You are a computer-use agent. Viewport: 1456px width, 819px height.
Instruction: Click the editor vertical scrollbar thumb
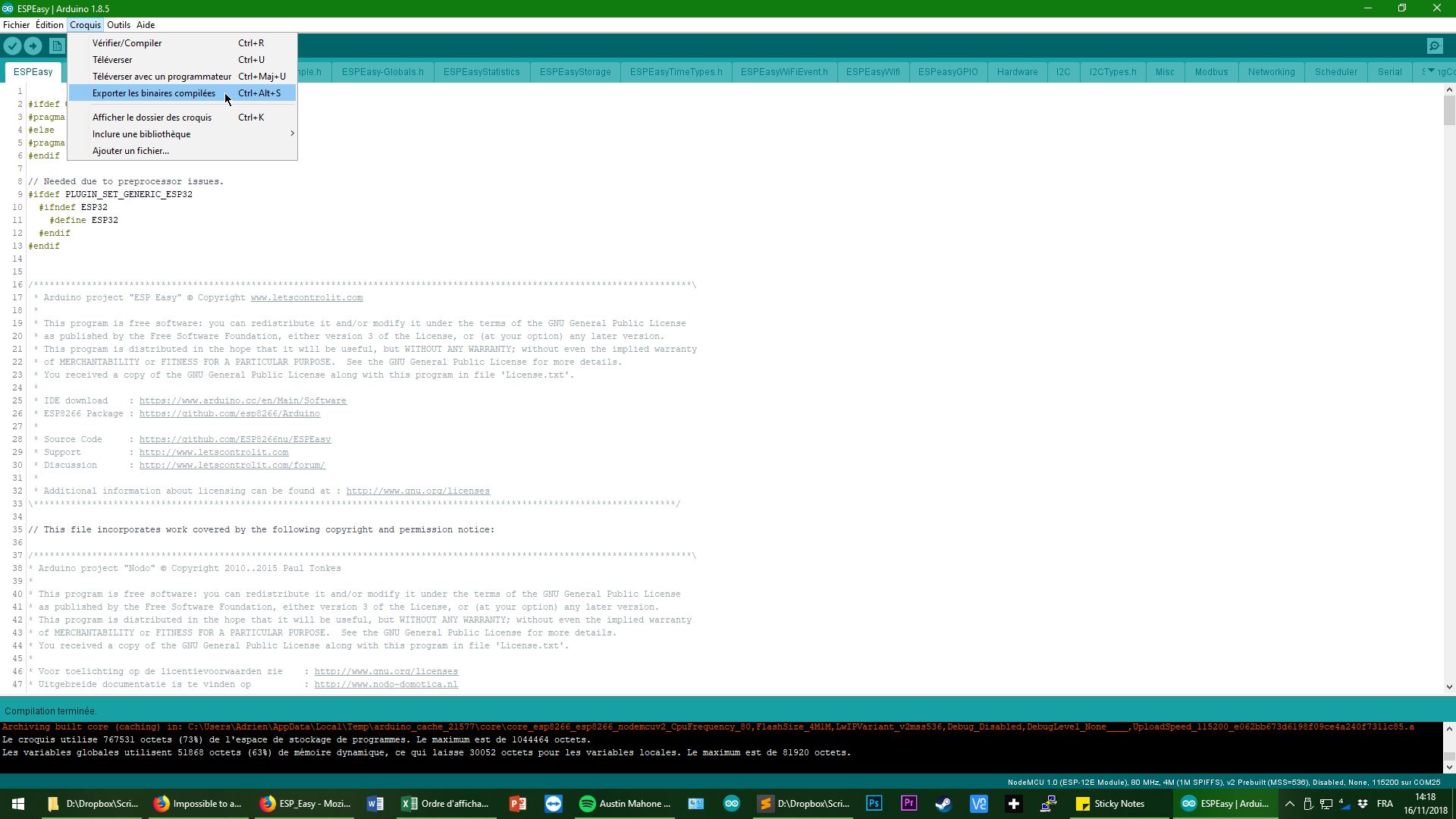click(1449, 111)
